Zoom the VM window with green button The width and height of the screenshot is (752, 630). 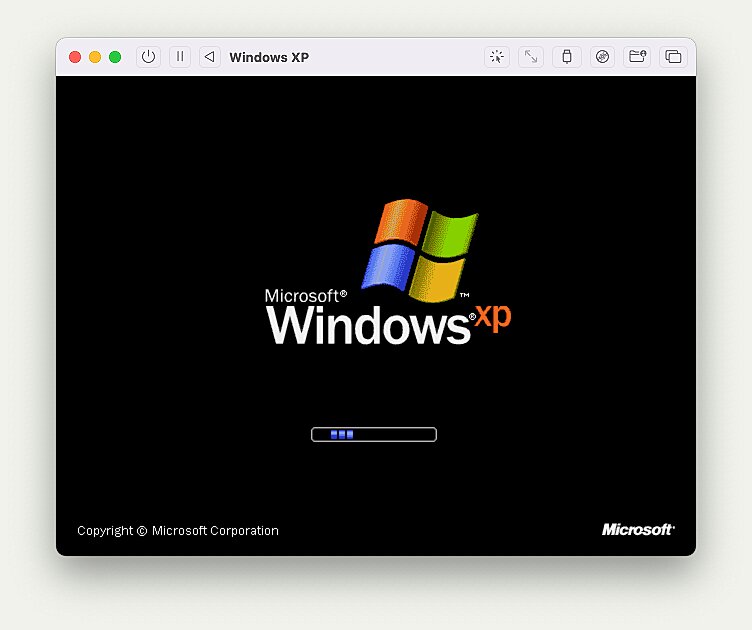pyautogui.click(x=115, y=57)
